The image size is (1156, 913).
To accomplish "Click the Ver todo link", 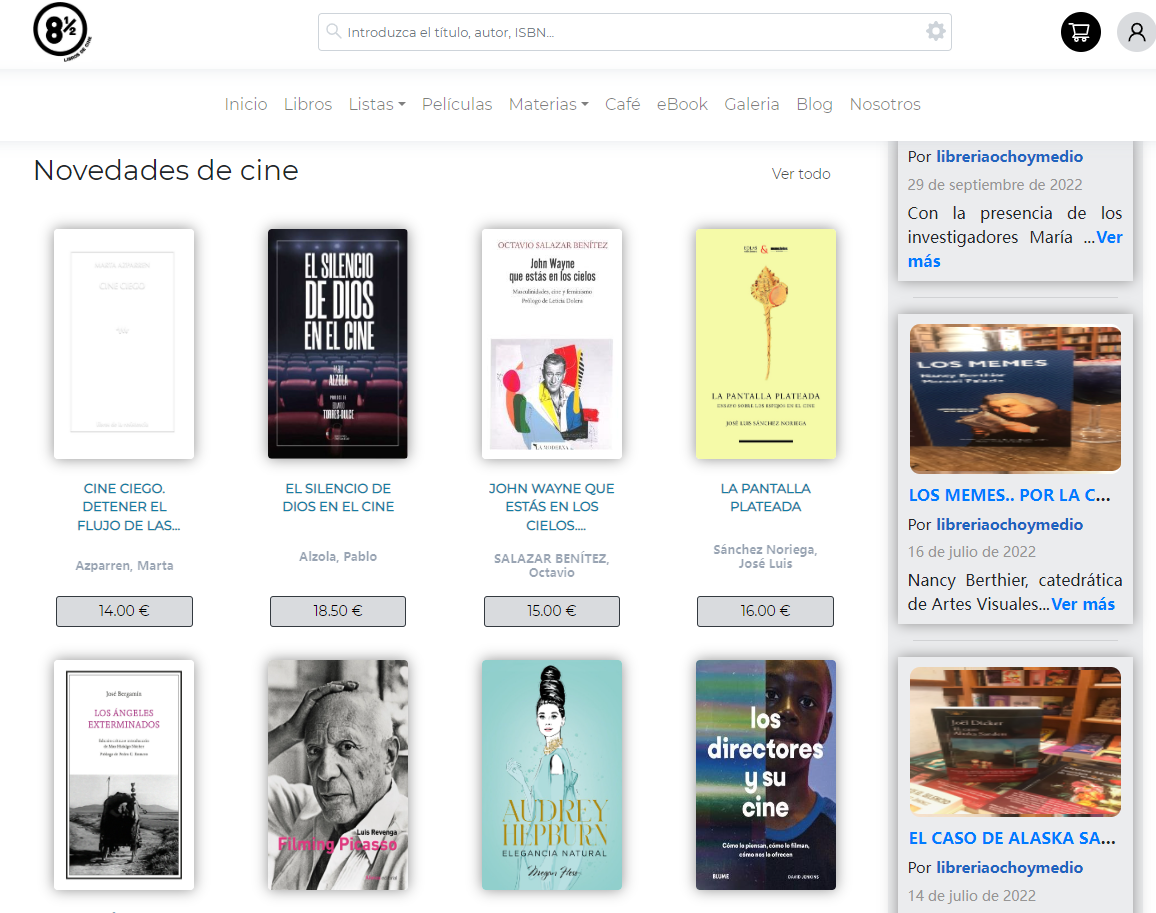I will click(x=800, y=174).
